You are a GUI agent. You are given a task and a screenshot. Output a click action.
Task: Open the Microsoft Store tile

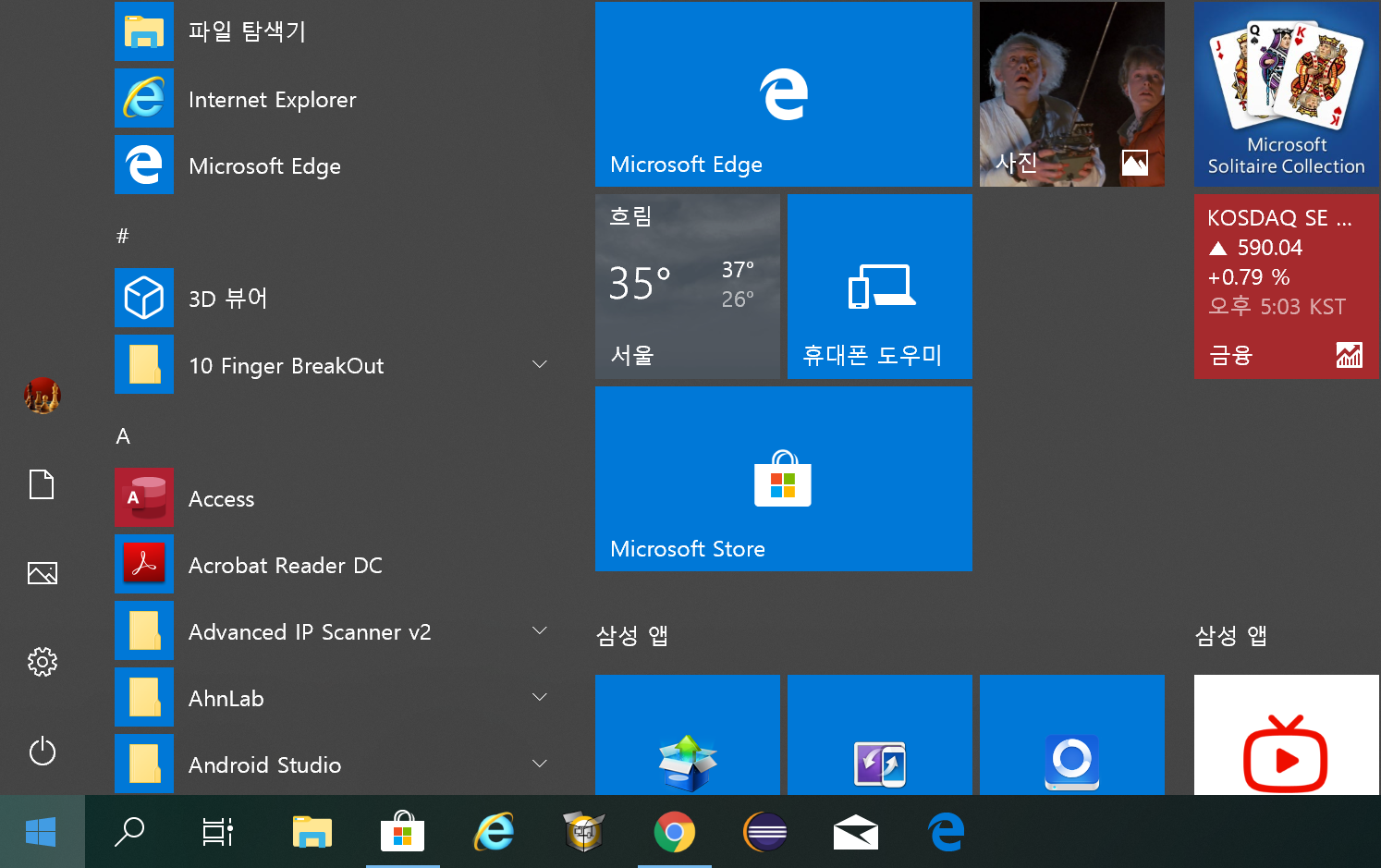784,479
